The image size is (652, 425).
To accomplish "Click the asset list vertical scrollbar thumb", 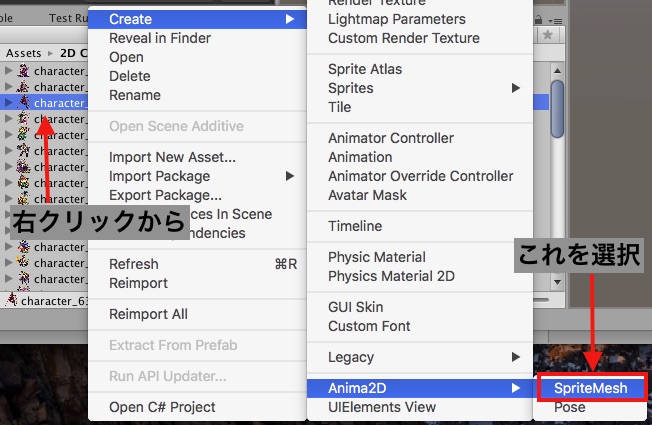I will click(557, 109).
